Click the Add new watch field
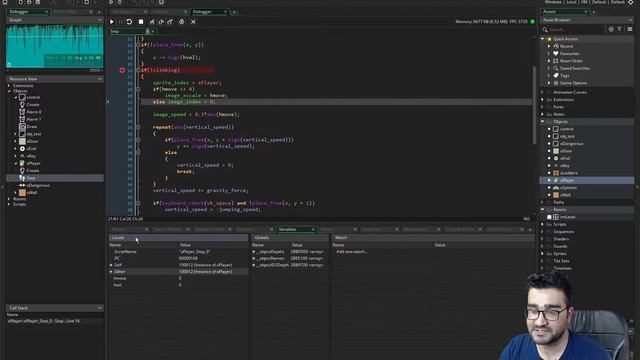The height and width of the screenshot is (360, 640). 352,252
